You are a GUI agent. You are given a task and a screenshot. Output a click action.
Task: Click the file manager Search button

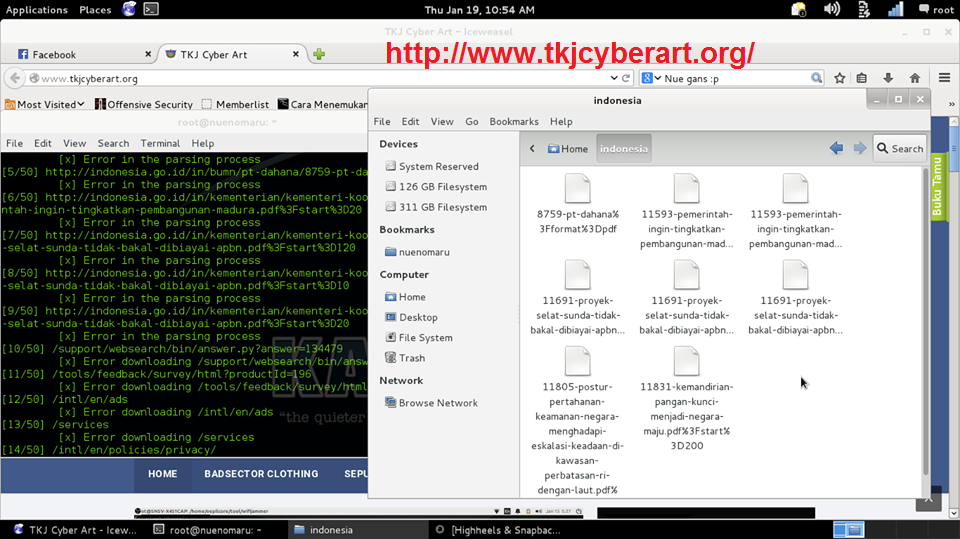[x=899, y=148]
